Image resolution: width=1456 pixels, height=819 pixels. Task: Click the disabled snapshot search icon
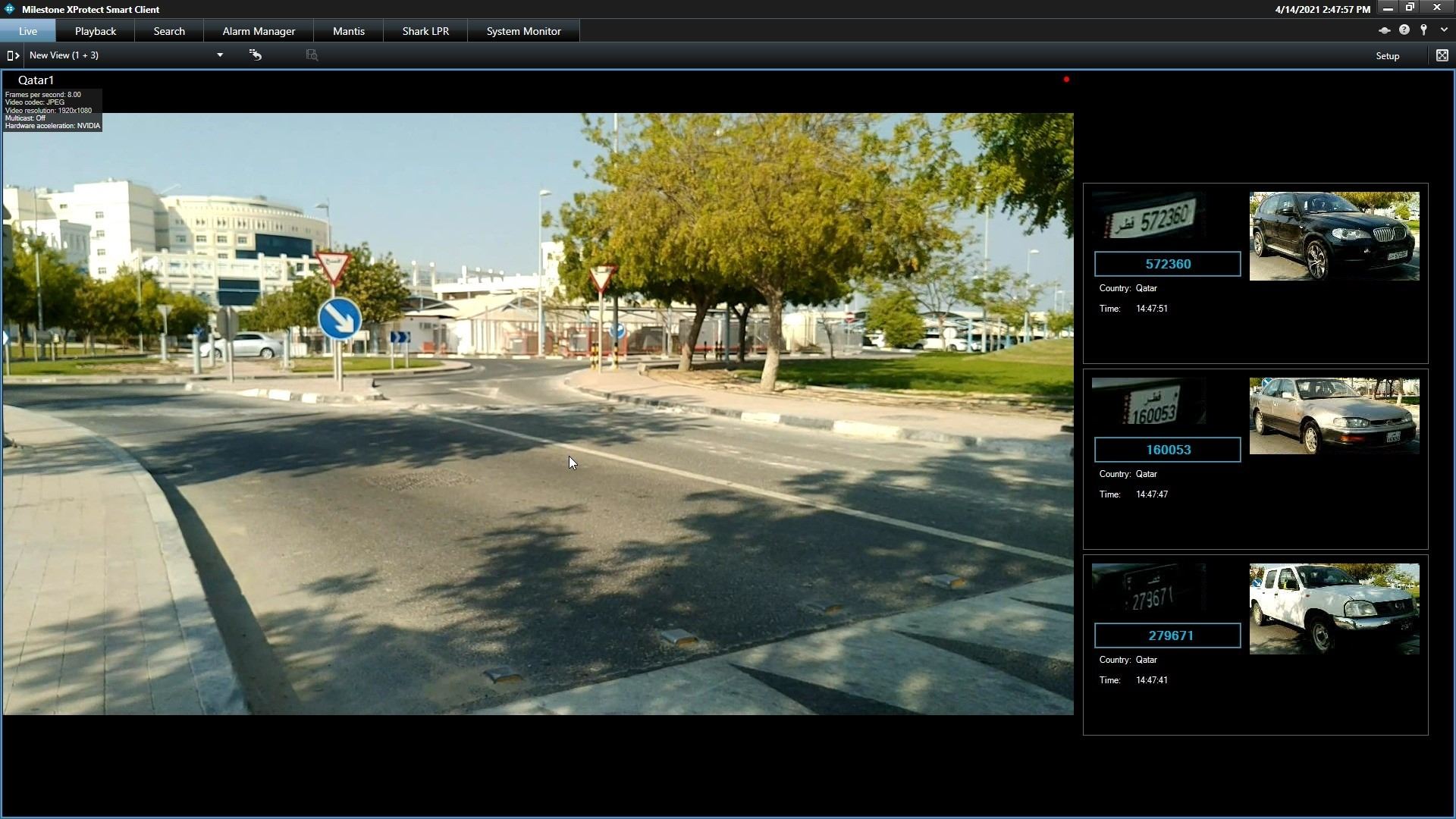point(312,55)
